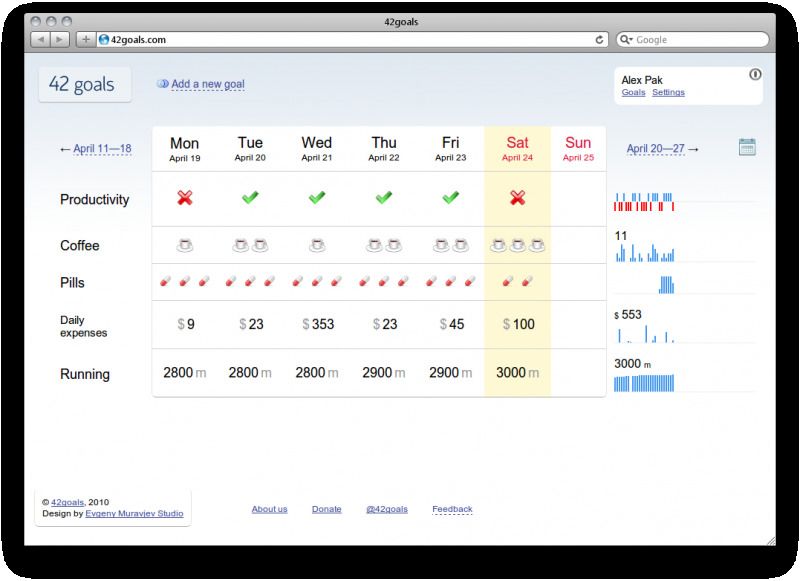Click the Donate link in footer
This screenshot has height=581, width=800.
click(x=326, y=509)
